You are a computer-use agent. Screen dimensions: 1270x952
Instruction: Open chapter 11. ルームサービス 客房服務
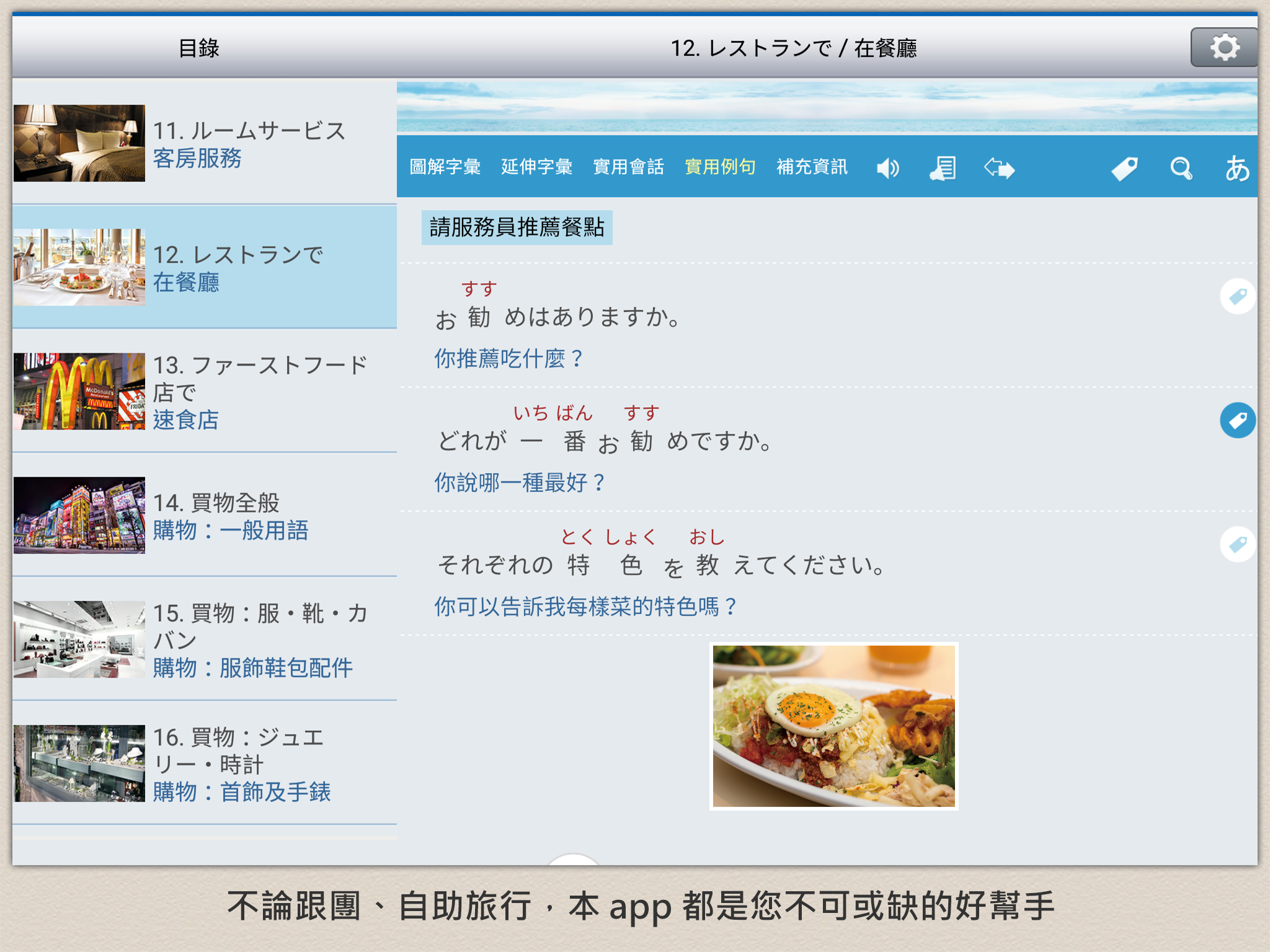click(x=205, y=143)
